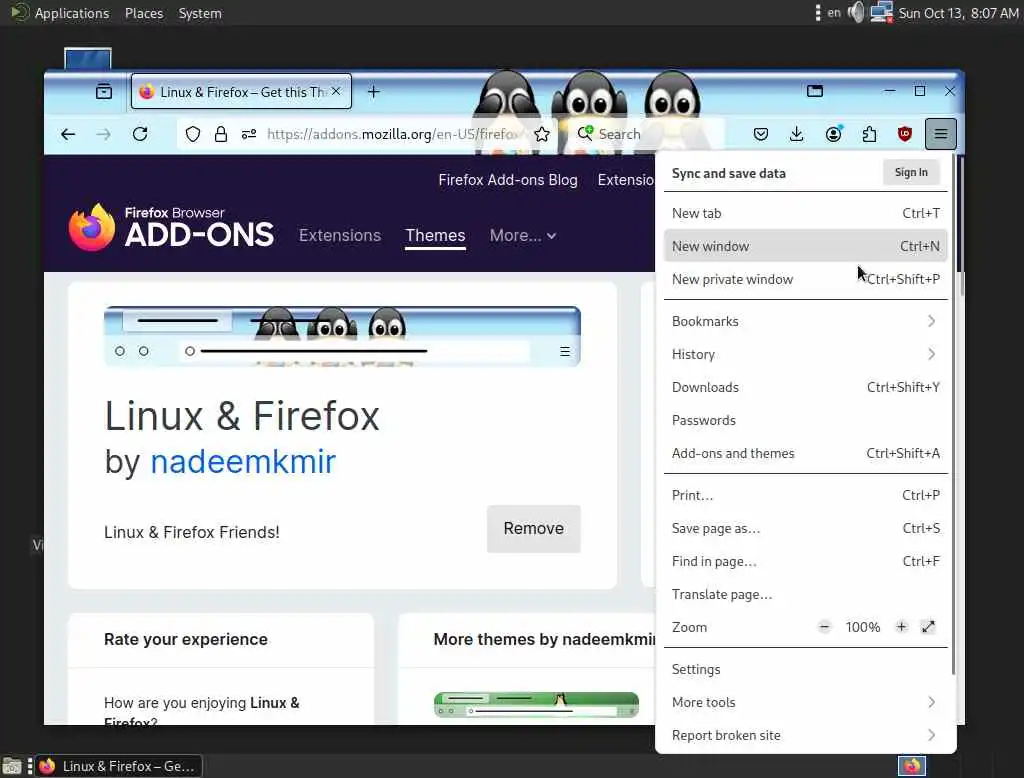The image size is (1024, 778).
Task: Open the Firefox Add-ons Blog link
Action: 507,180
